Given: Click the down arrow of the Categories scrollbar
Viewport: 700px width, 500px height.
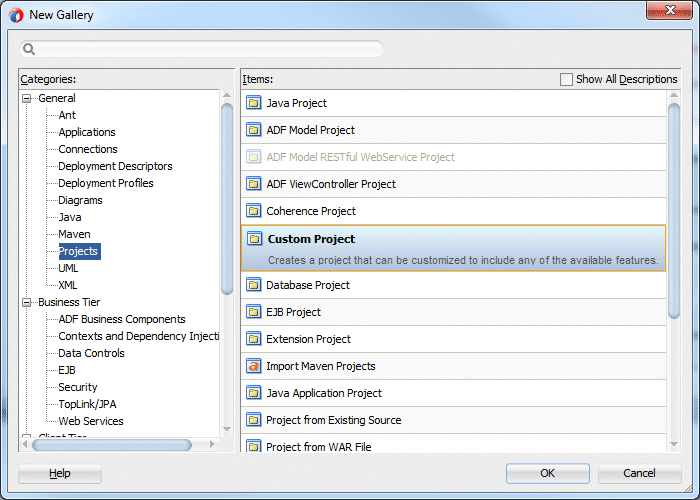Looking at the screenshot, I should [x=227, y=429].
